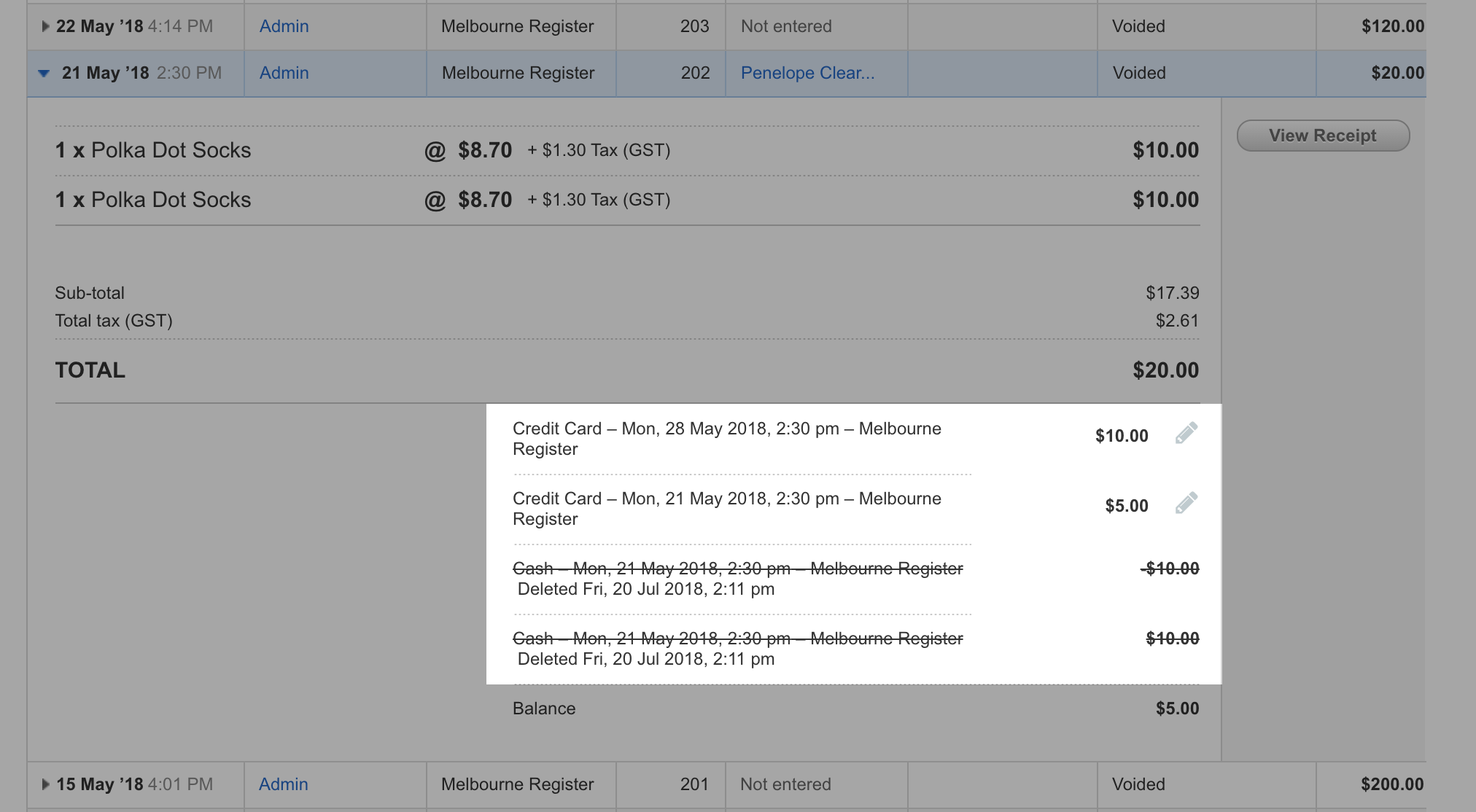Click pencil edit icon for $10.00 payment
The width and height of the screenshot is (1476, 812).
pyautogui.click(x=1186, y=434)
